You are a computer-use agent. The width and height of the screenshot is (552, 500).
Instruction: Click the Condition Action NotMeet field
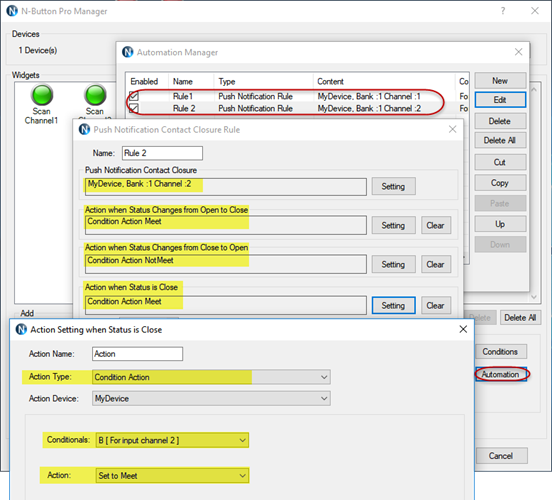pyautogui.click(x=225, y=264)
